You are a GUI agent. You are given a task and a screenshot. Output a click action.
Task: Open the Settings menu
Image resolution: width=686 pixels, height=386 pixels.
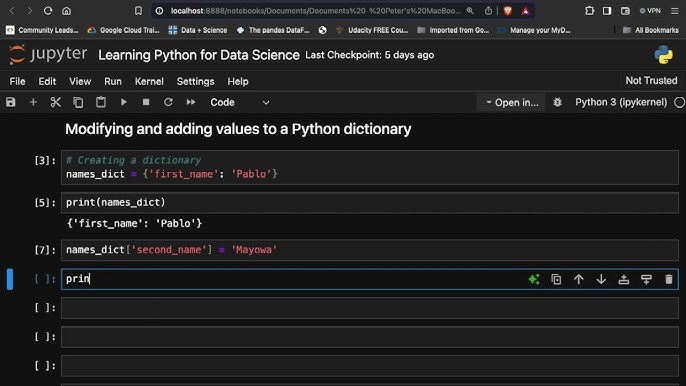(x=196, y=81)
